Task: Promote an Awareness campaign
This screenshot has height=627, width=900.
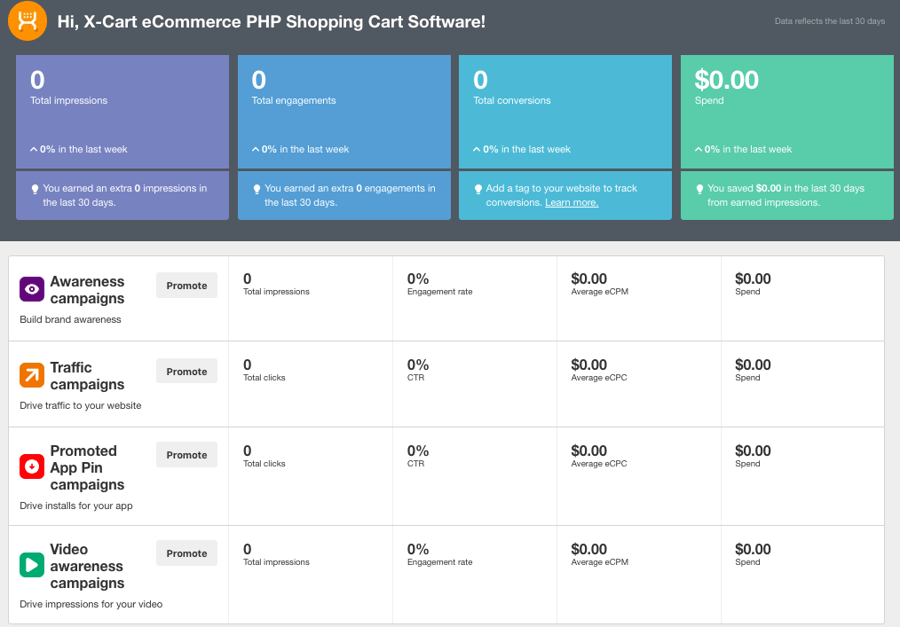Action: click(187, 285)
